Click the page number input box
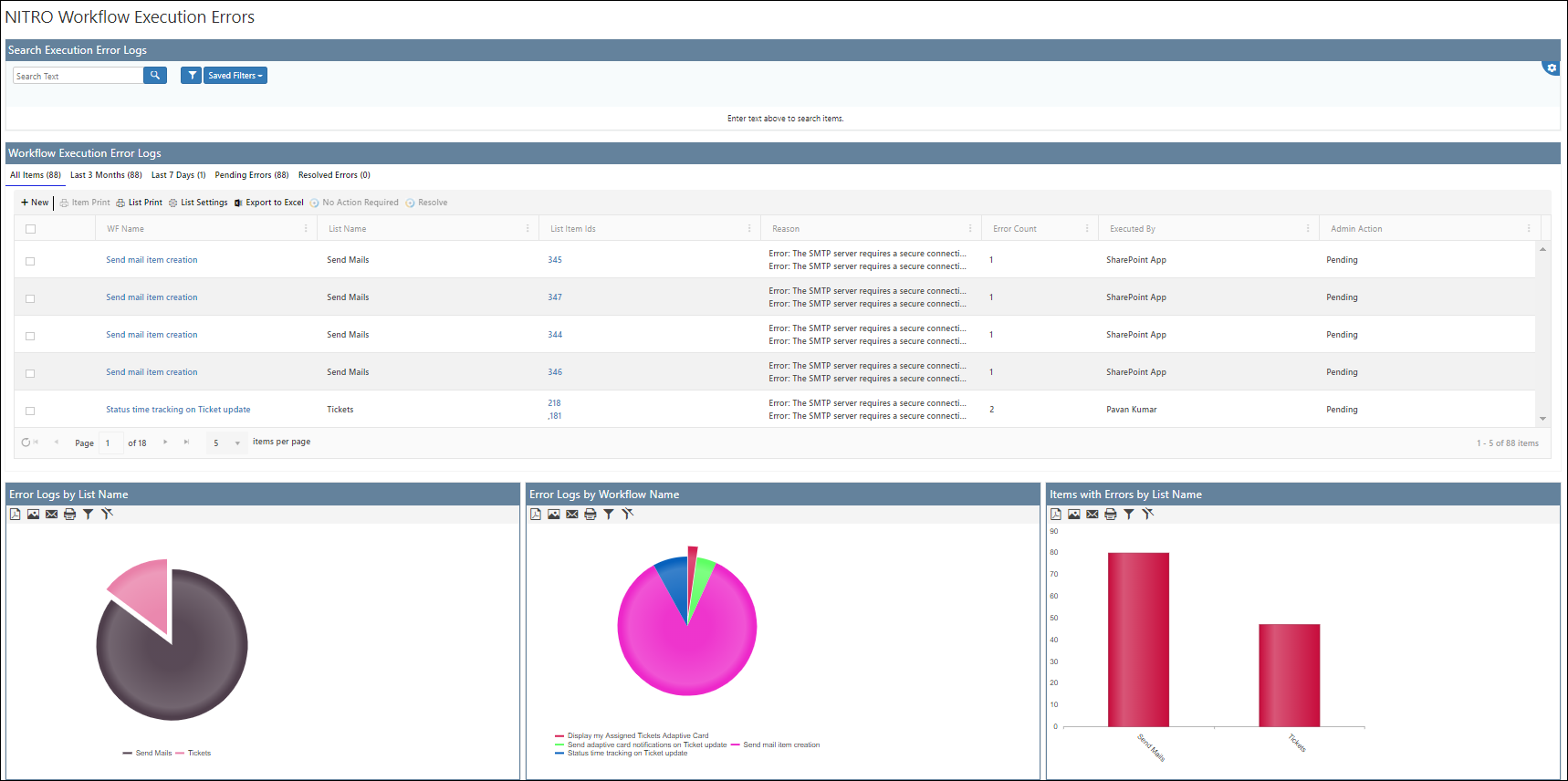This screenshot has height=781, width=1568. tap(110, 443)
